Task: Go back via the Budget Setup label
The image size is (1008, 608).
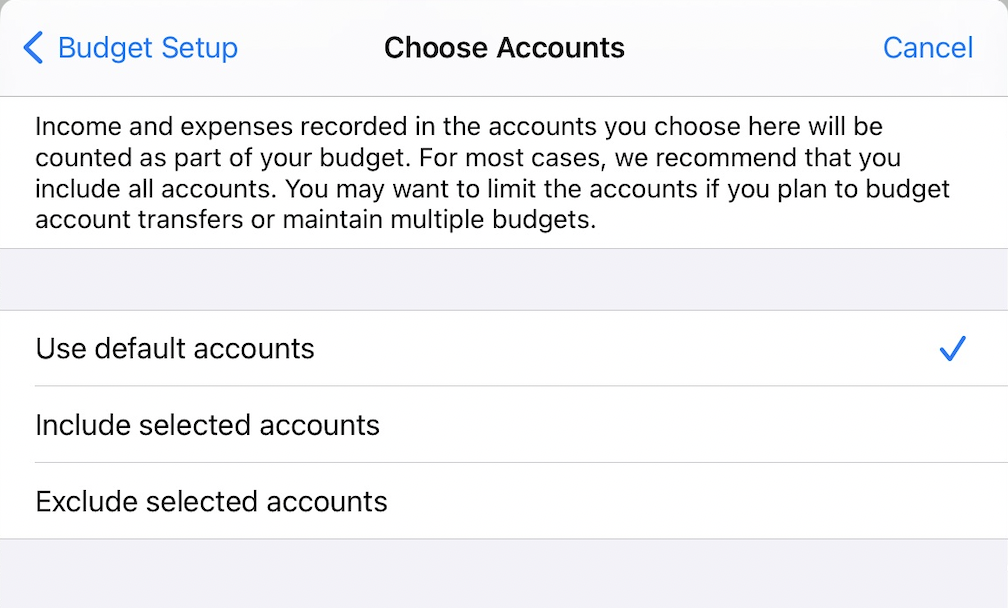Action: 148,48
